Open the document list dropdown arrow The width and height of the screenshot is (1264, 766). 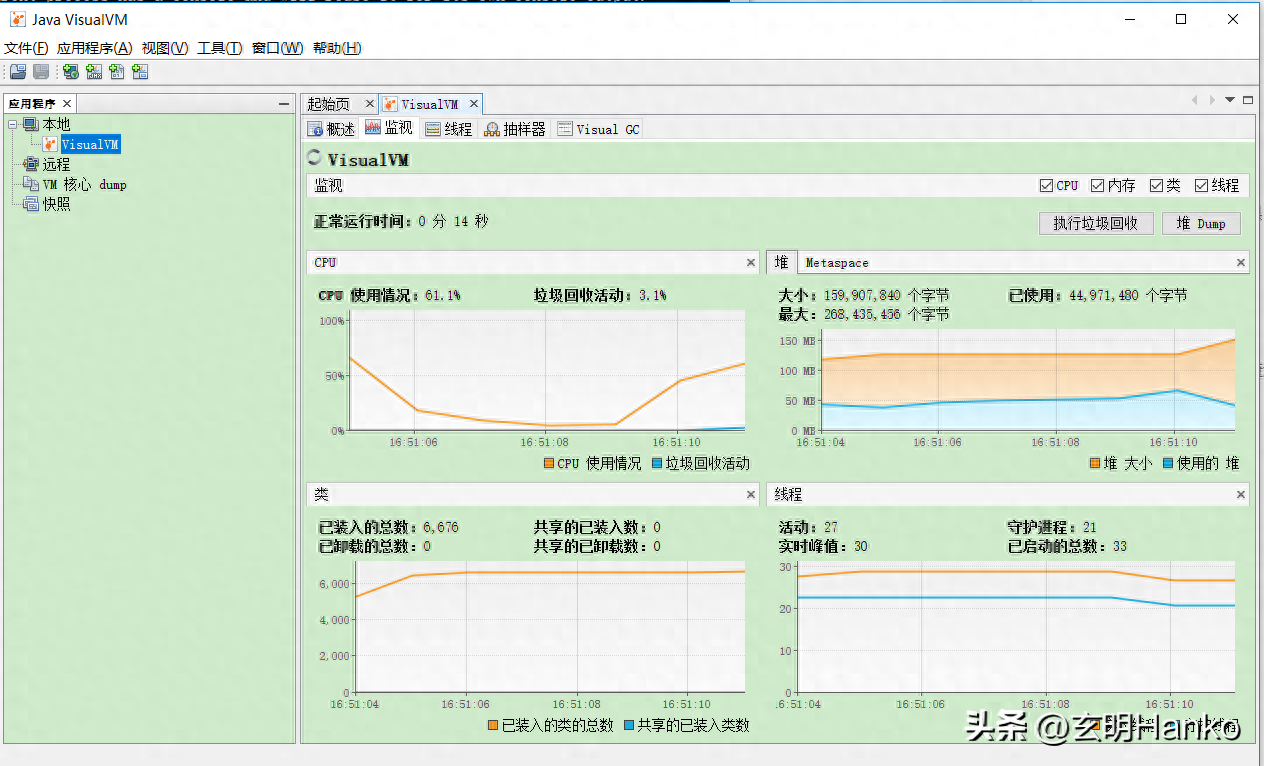tap(1231, 100)
